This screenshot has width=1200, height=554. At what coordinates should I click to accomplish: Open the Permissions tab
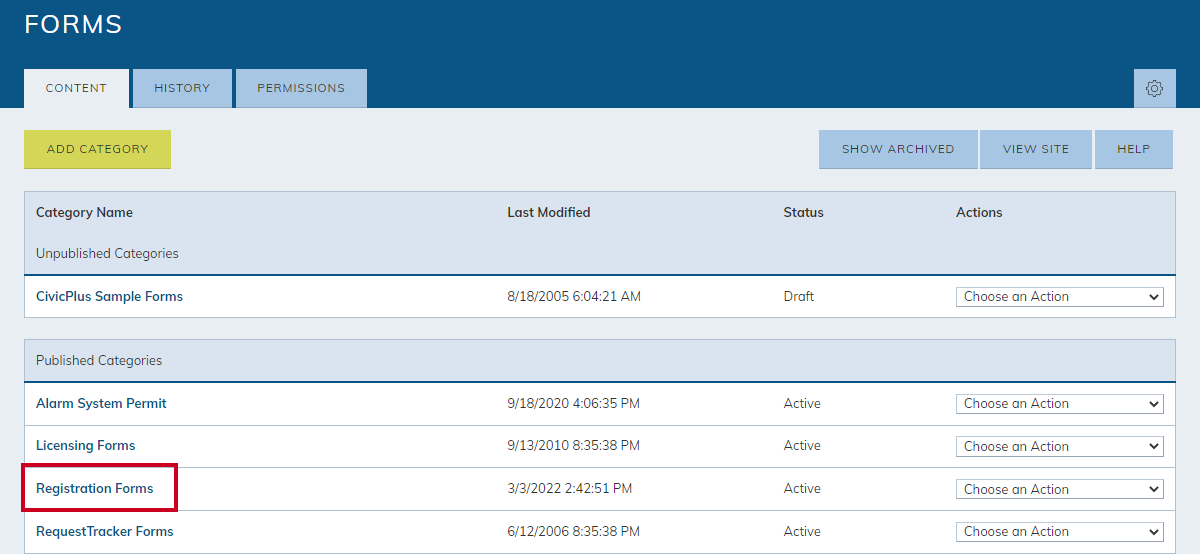pos(301,88)
